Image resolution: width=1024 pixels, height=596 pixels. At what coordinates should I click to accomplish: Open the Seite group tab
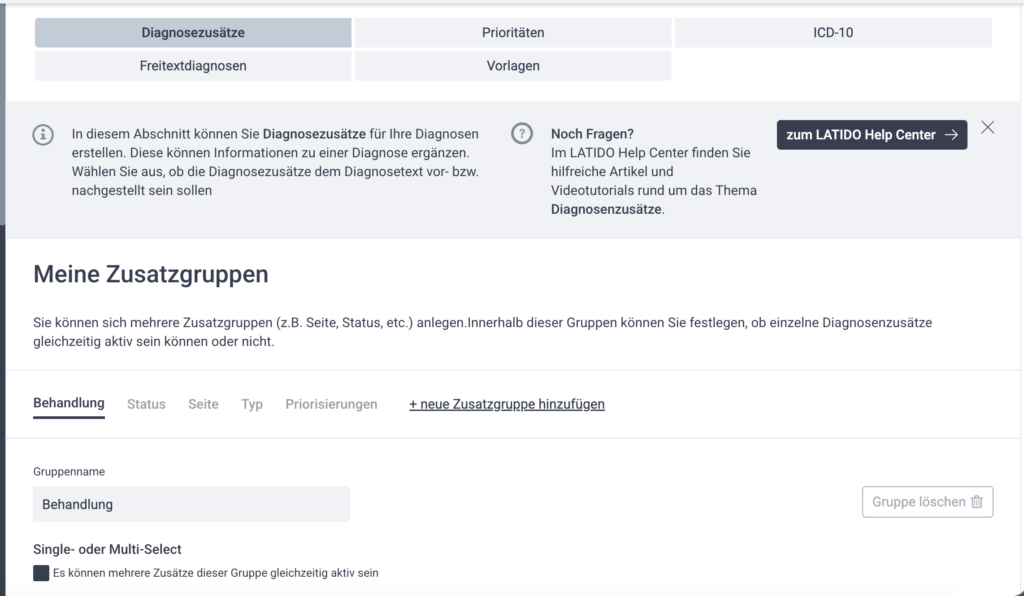pos(203,404)
